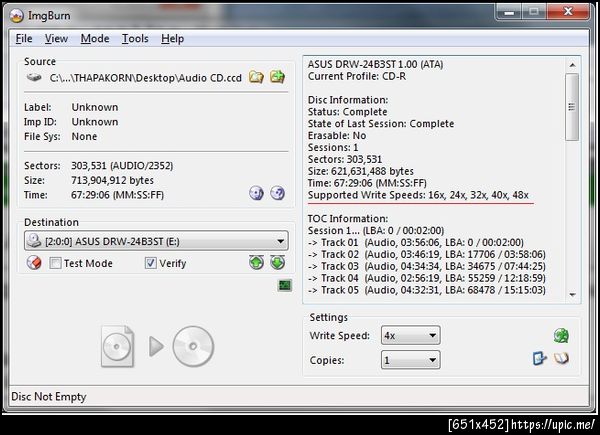The image size is (600, 435).
Task: Close the ImgBurn window
Action: (x=568, y=12)
